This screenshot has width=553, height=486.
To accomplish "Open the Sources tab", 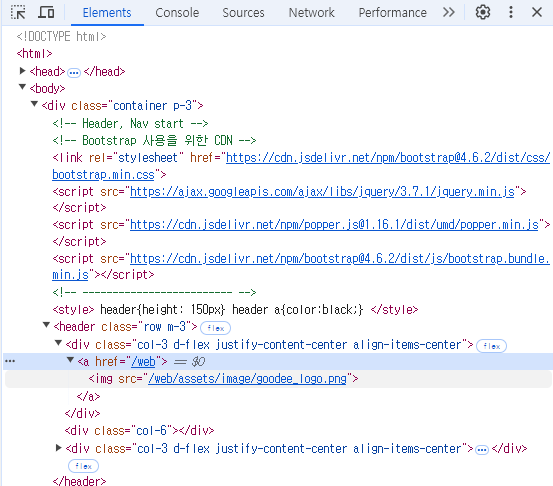I will coord(243,13).
